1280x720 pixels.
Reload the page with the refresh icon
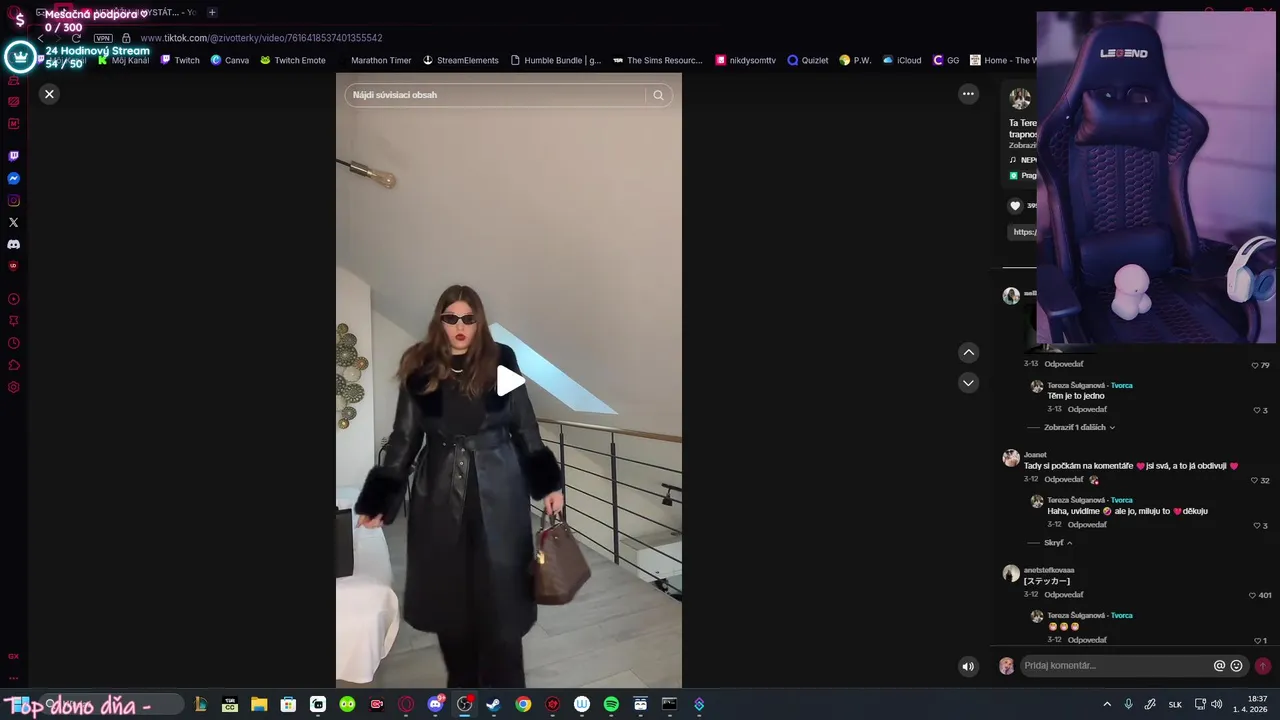(76, 38)
